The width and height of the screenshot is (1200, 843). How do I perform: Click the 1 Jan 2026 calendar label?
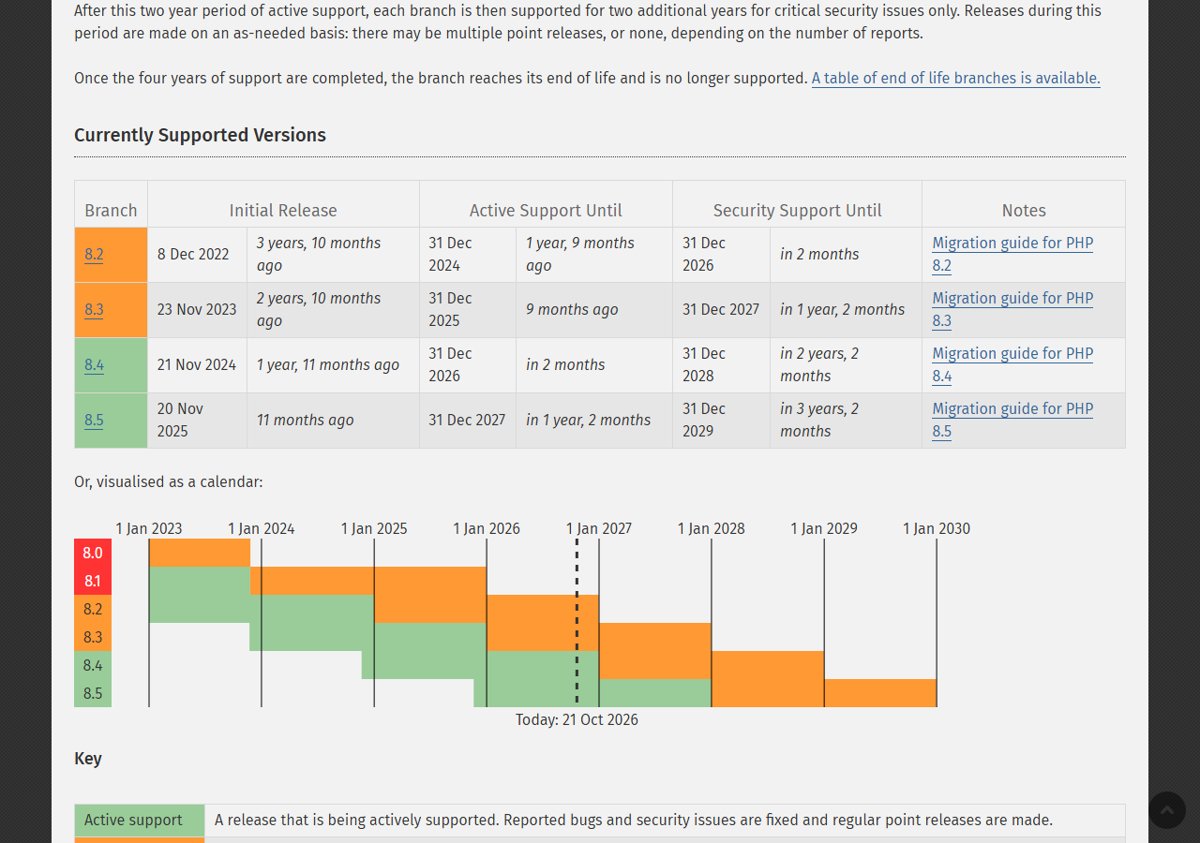487,528
